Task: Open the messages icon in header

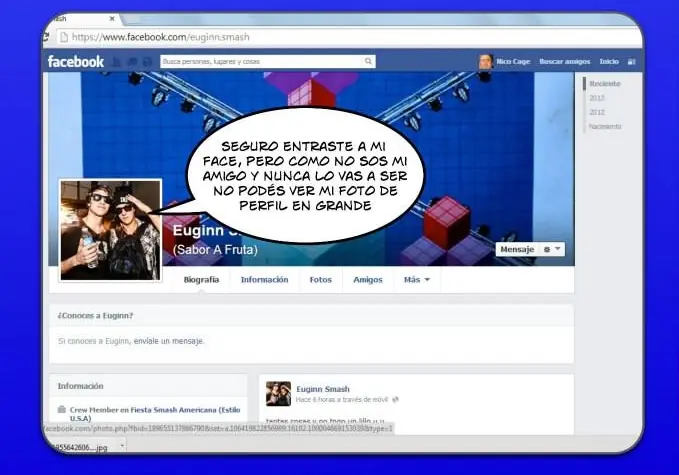Action: [132, 61]
